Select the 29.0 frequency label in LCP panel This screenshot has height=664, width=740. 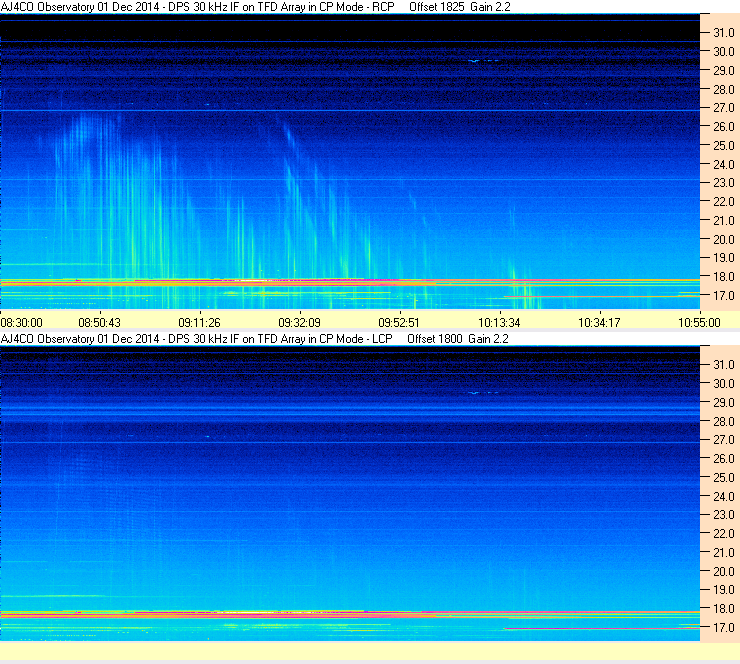pyautogui.click(x=723, y=402)
